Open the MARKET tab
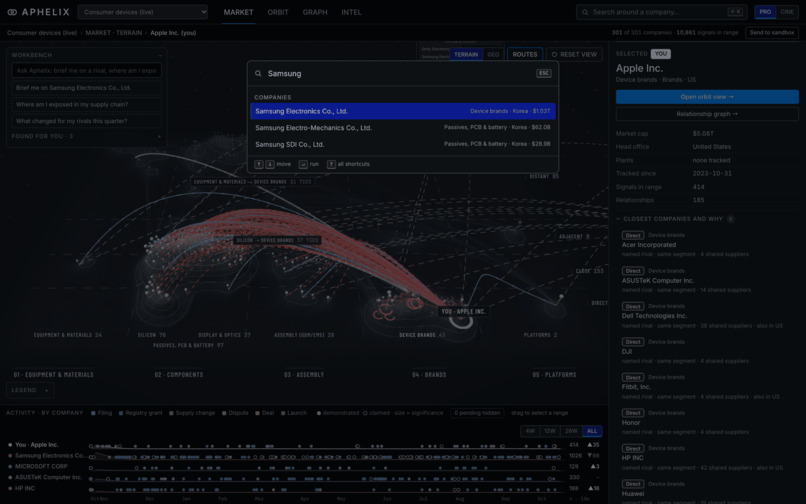The height and width of the screenshot is (504, 806). click(238, 12)
